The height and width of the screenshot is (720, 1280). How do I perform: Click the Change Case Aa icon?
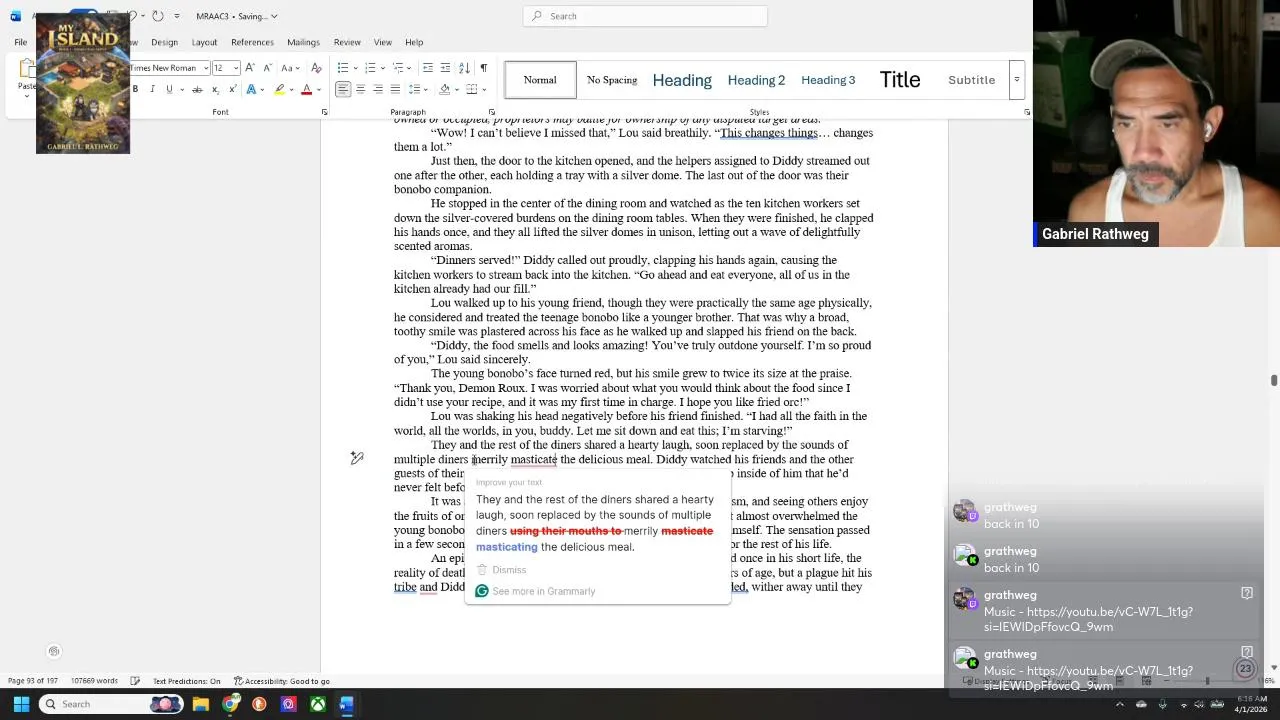[287, 68]
